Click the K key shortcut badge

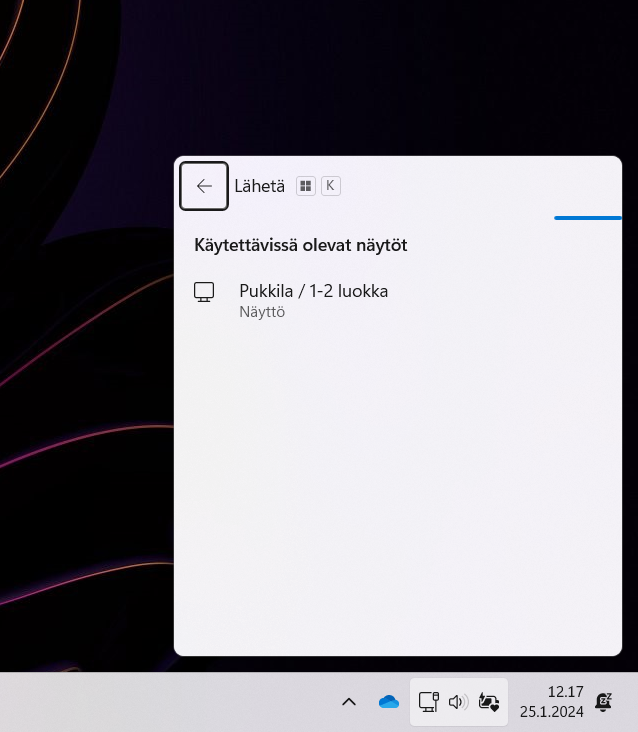pos(330,186)
